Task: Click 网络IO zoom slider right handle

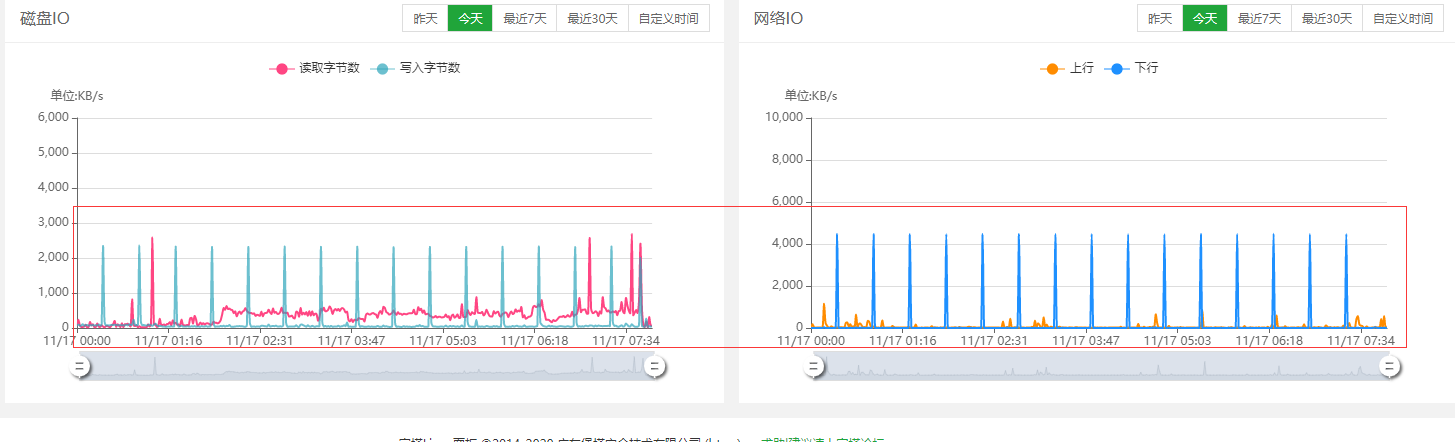Action: (x=1389, y=367)
